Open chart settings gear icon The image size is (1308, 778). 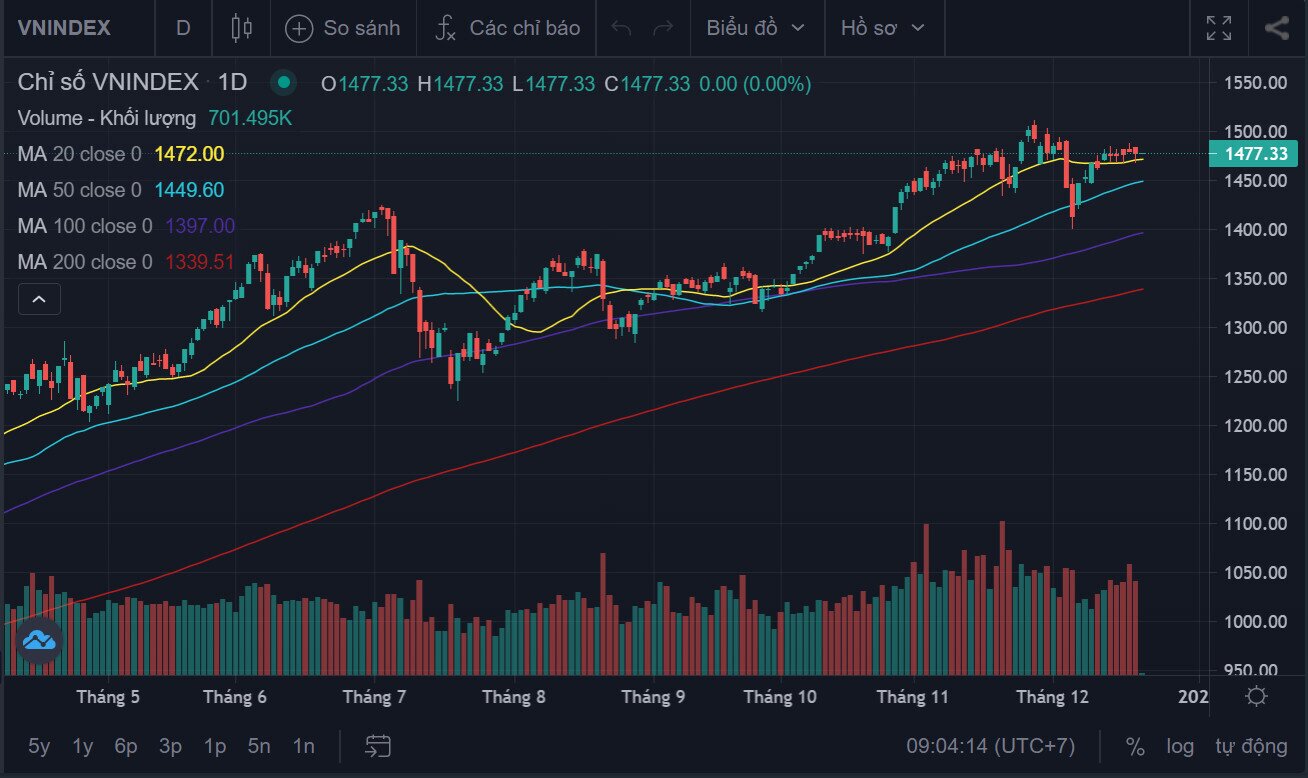tap(1257, 696)
